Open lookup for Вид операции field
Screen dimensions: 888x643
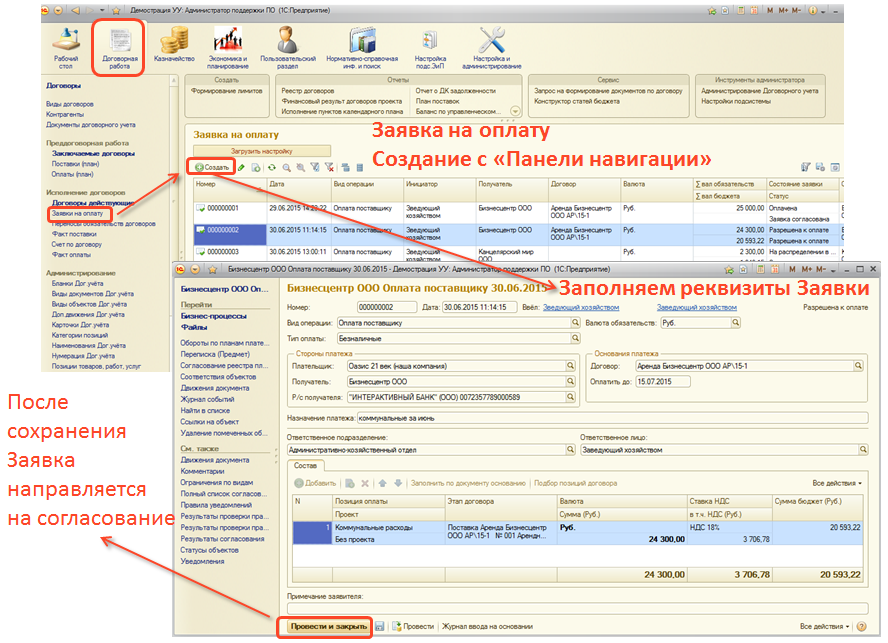tap(575, 323)
